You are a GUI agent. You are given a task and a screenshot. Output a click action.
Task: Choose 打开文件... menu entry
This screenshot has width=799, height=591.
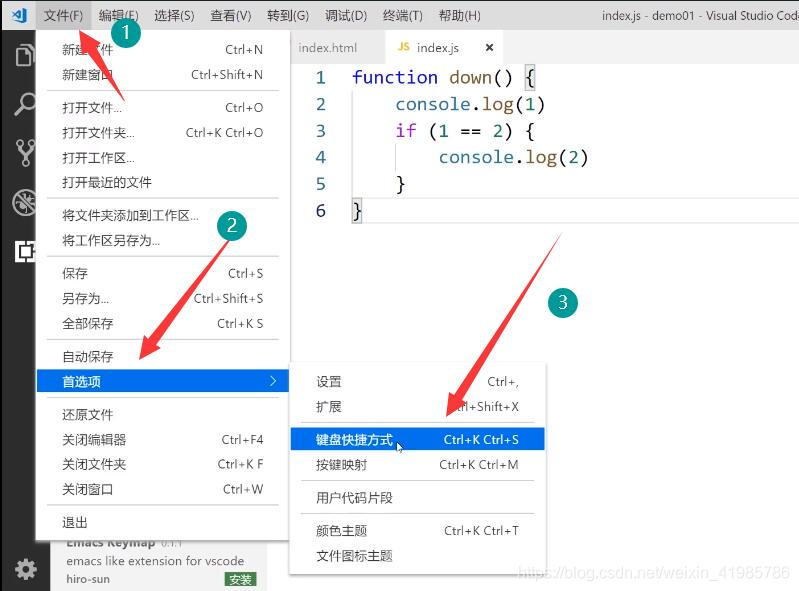[x=163, y=108]
